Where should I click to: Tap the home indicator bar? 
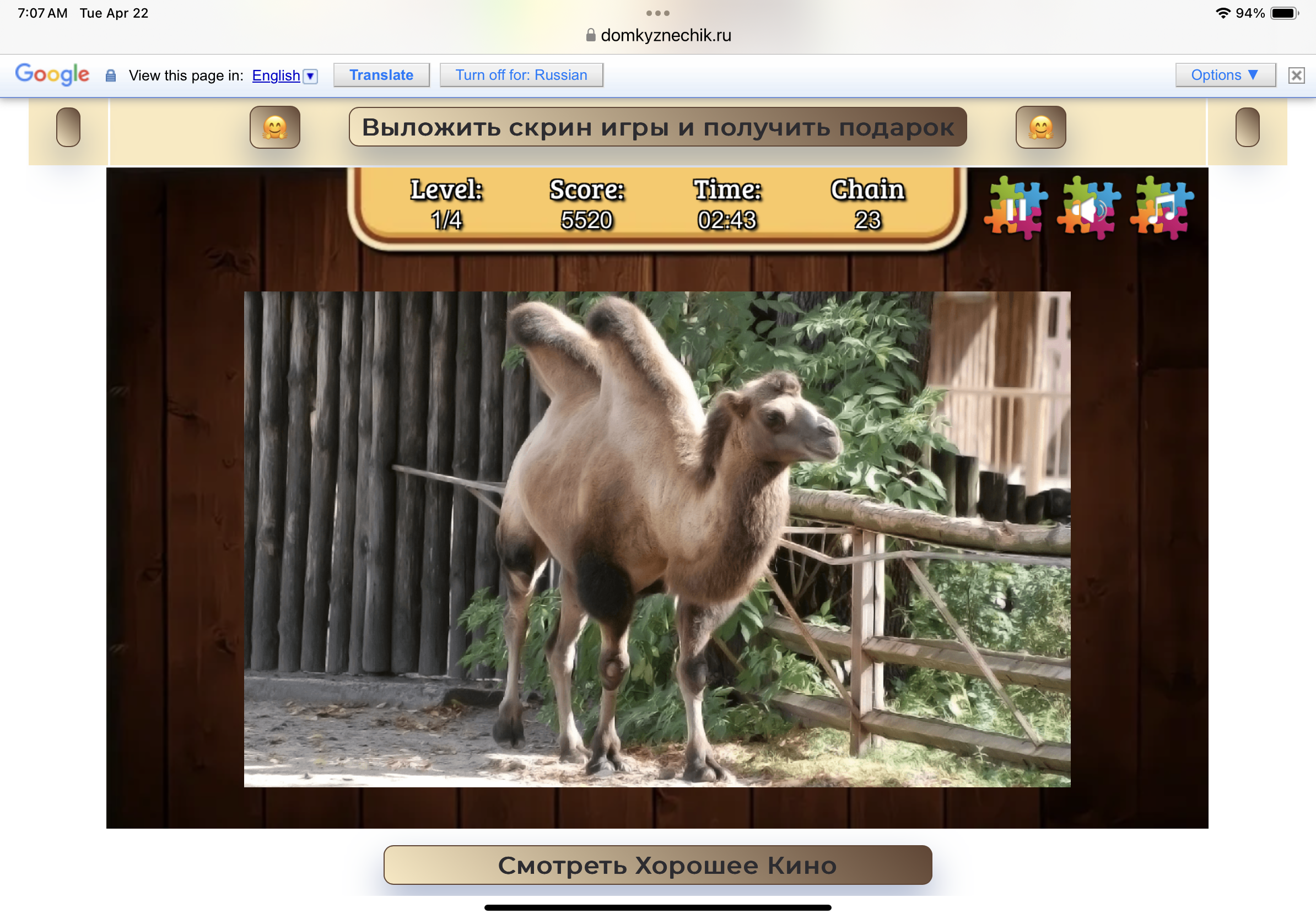pyautogui.click(x=657, y=907)
